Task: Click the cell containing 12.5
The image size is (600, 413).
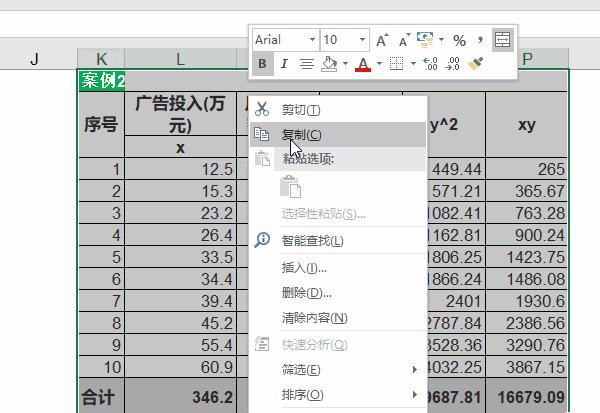Action: [180, 169]
